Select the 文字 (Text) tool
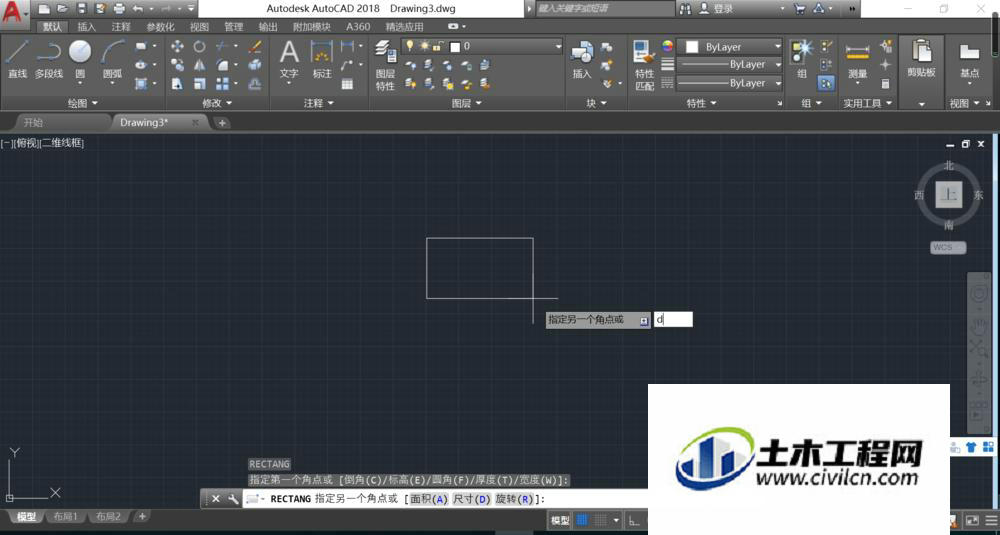Image resolution: width=1000 pixels, height=535 pixels. point(289,59)
